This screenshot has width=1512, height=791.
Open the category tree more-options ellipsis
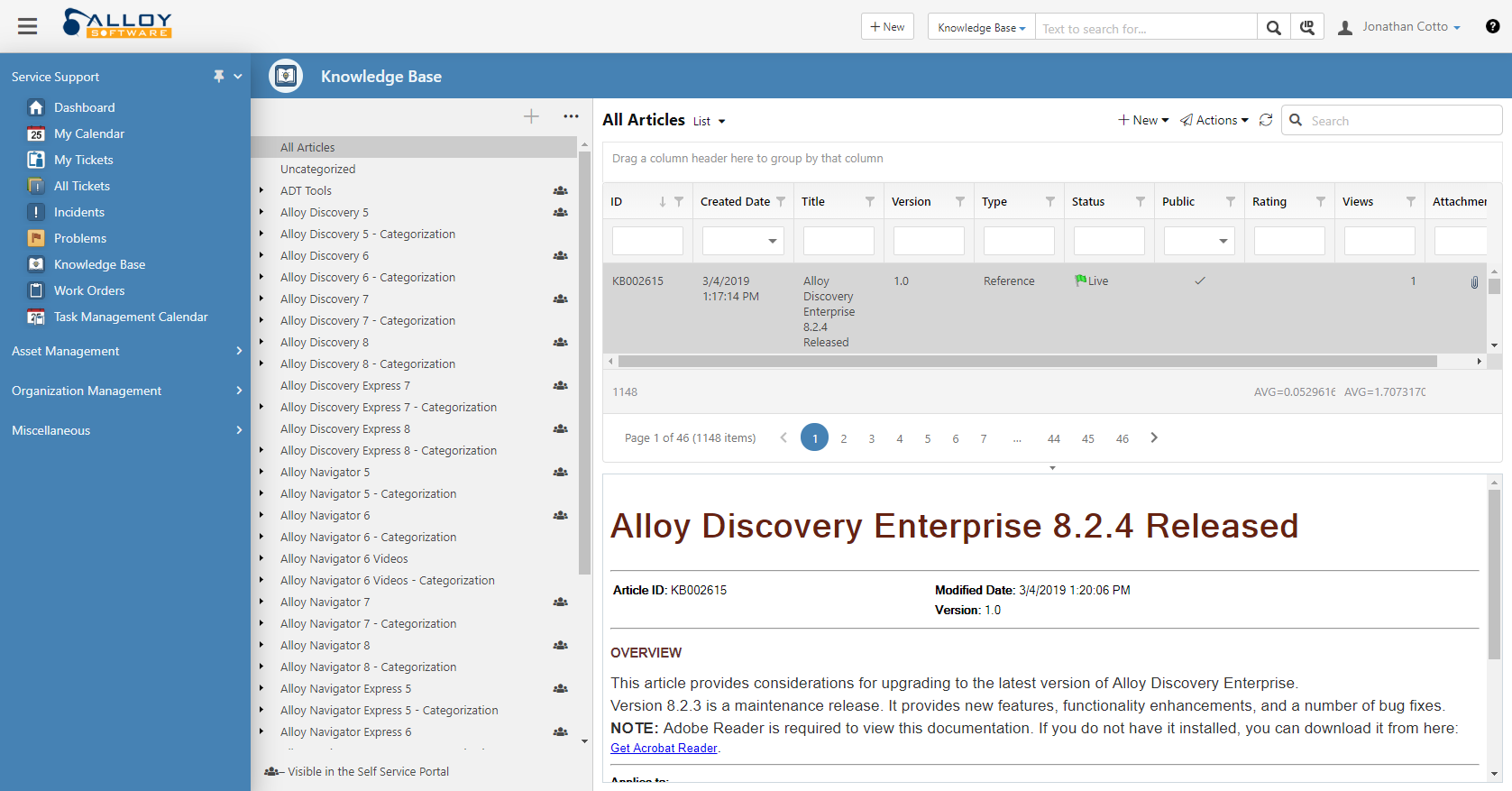pos(571,116)
